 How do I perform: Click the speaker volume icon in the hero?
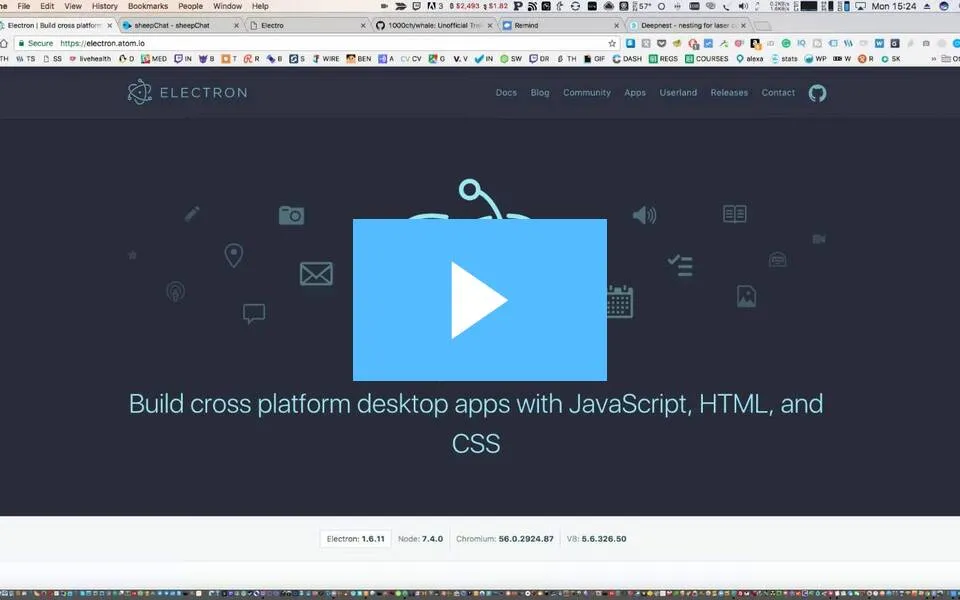[x=644, y=215]
